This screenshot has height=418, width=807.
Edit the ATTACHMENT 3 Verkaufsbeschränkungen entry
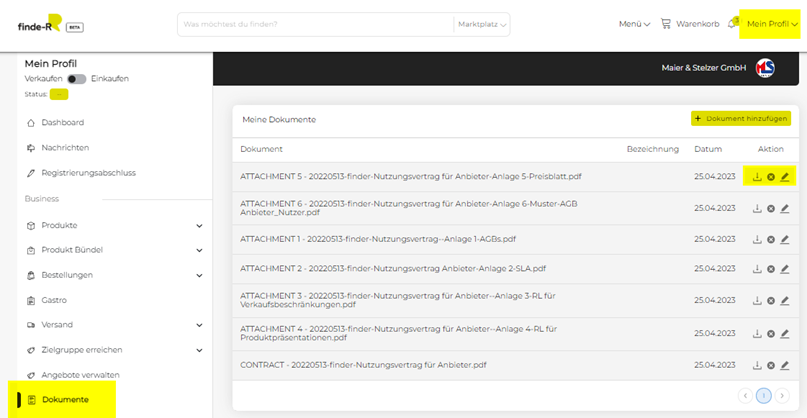(784, 300)
